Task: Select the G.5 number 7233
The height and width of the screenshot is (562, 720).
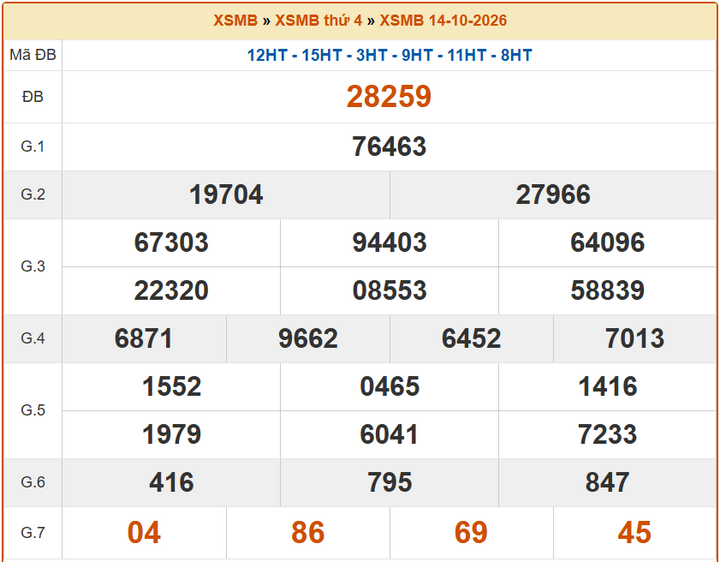Action: click(x=608, y=435)
